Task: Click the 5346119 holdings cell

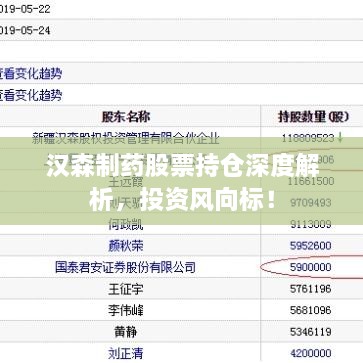Action: point(311,332)
